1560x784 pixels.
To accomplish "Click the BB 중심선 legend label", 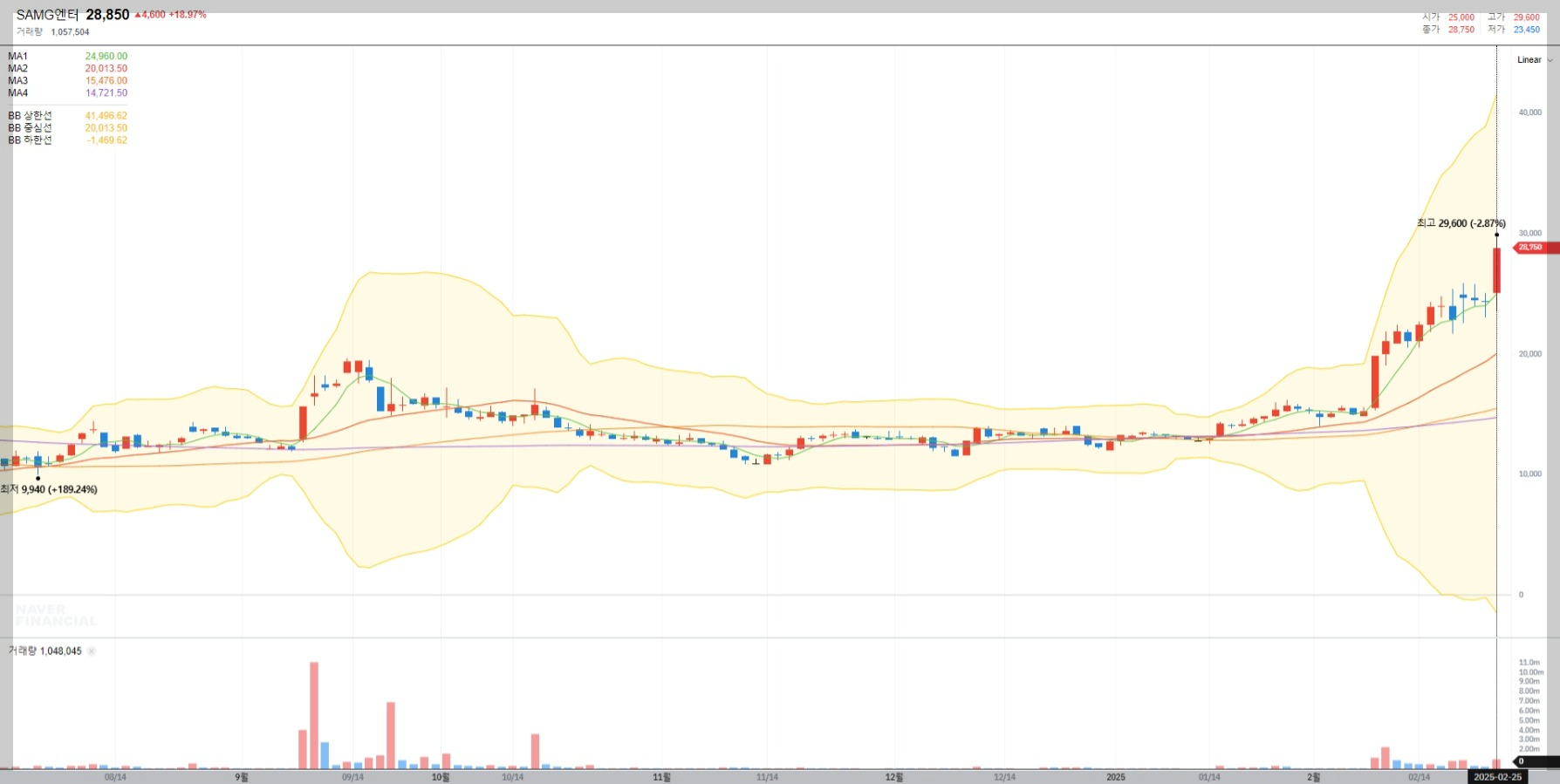I will pos(30,128).
